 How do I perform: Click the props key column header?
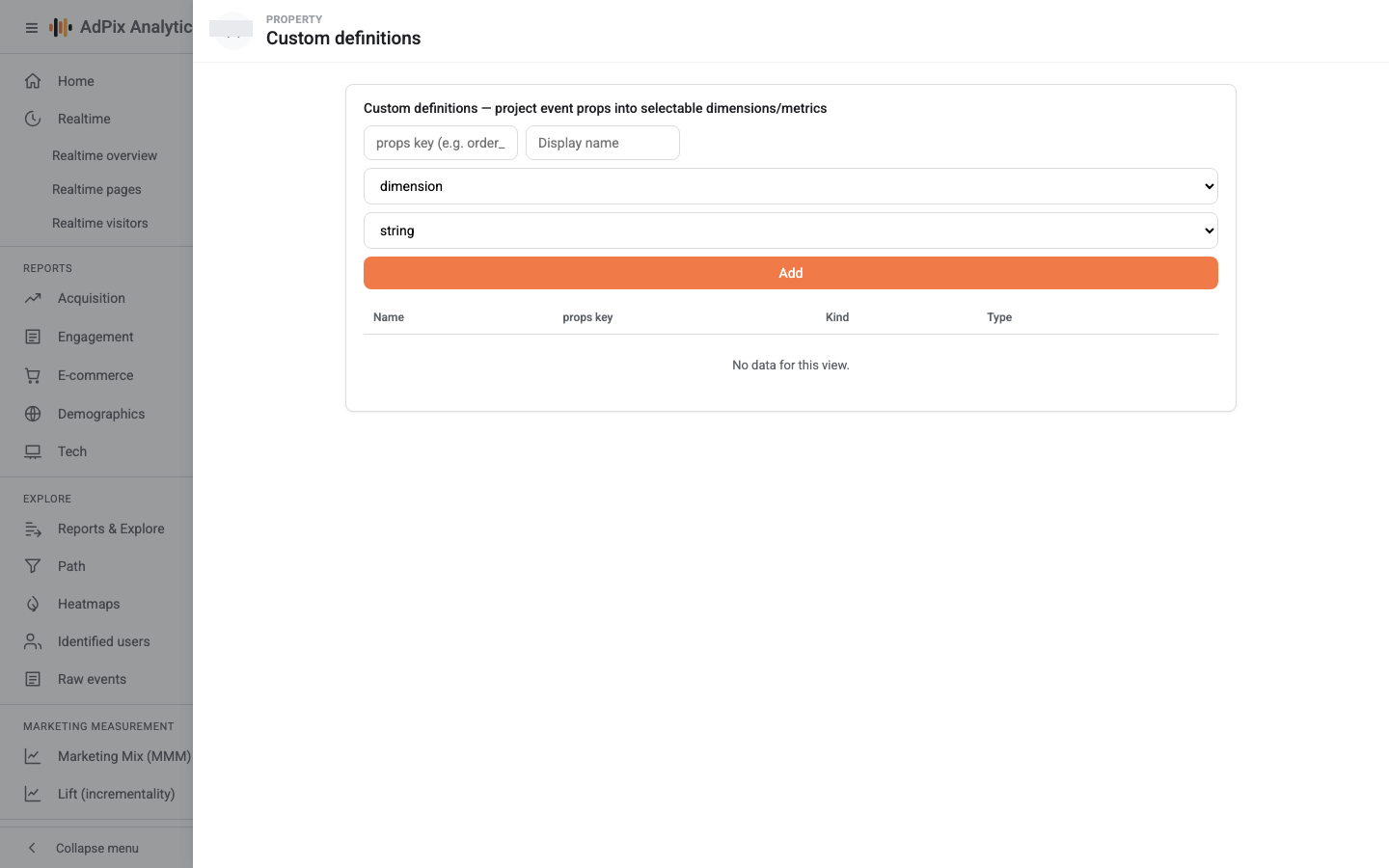pos(587,317)
